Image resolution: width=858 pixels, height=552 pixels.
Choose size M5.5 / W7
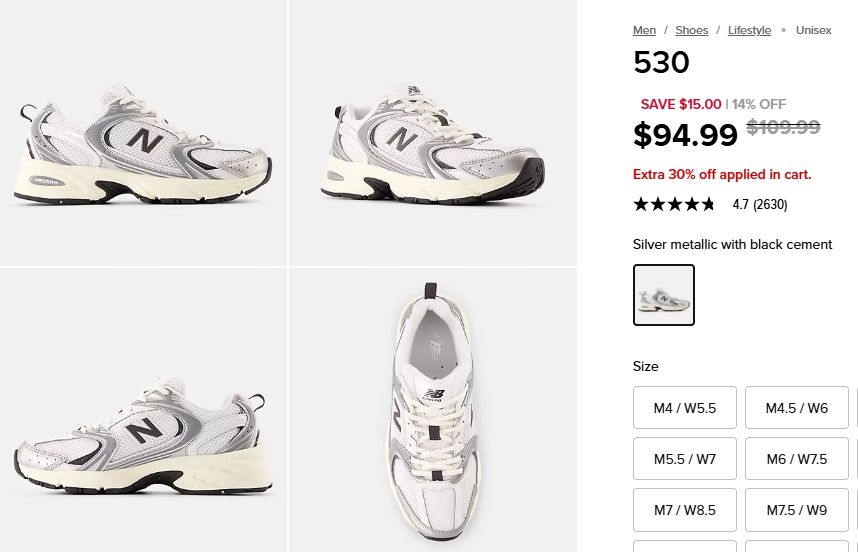pos(685,459)
